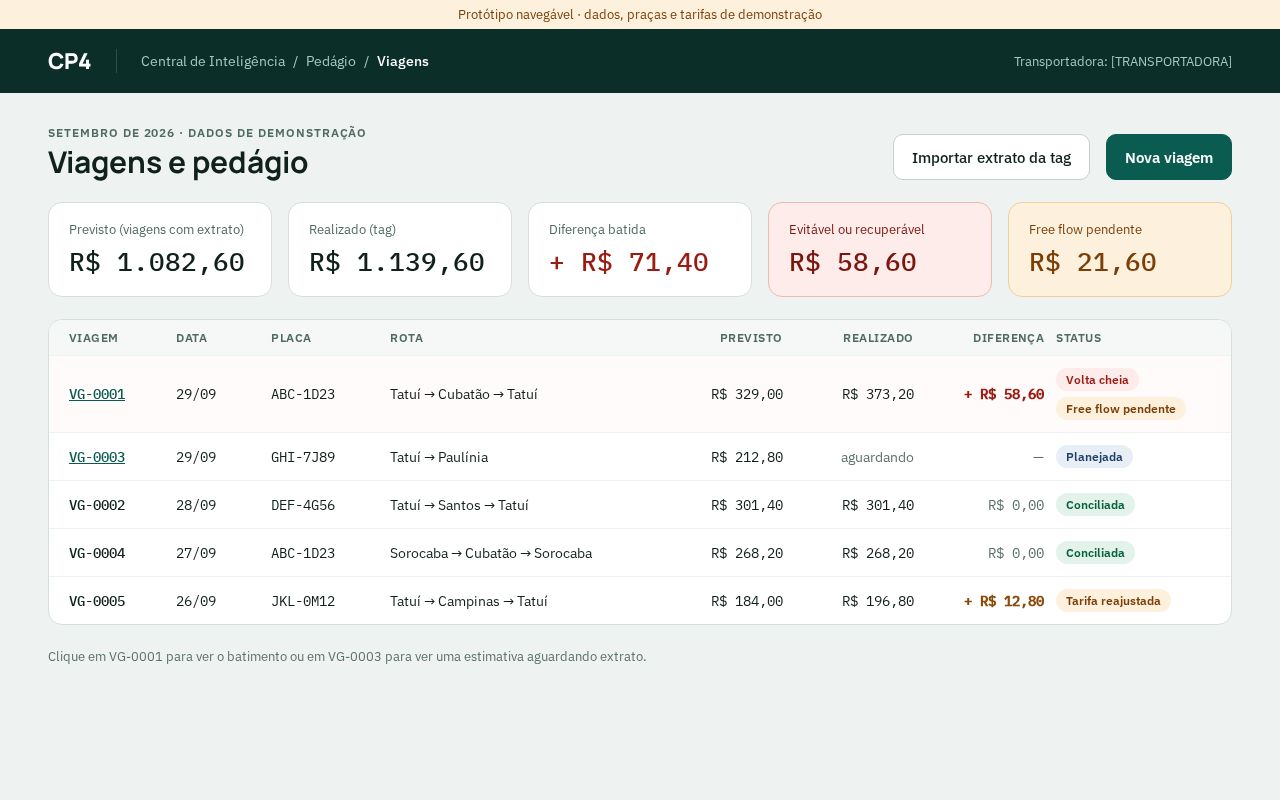Open trip VG-0003 link
1280x800 pixels.
(97, 457)
